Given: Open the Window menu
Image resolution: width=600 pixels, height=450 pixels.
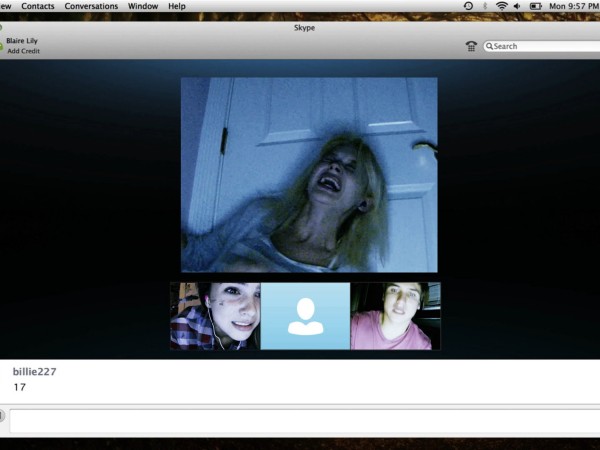Looking at the screenshot, I should (143, 6).
